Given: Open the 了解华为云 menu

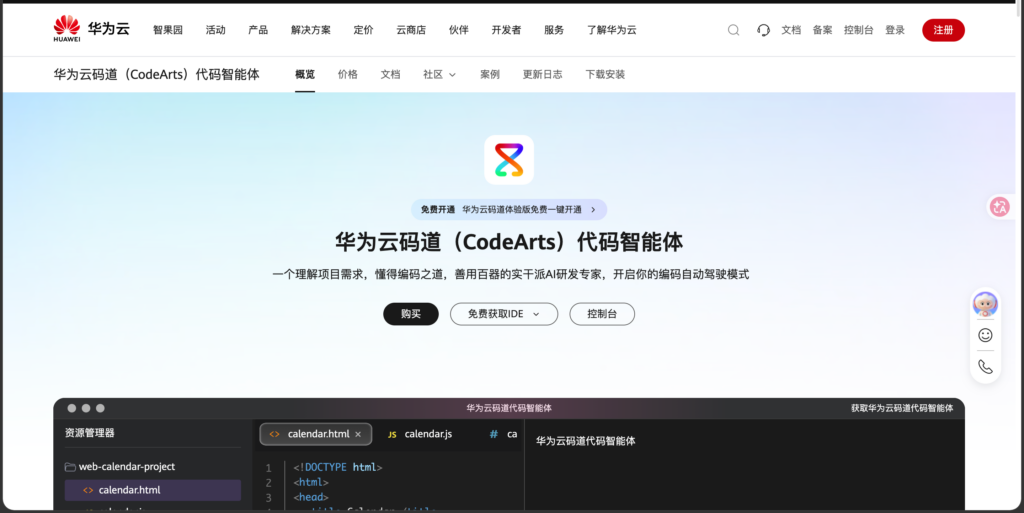Looking at the screenshot, I should tap(611, 30).
